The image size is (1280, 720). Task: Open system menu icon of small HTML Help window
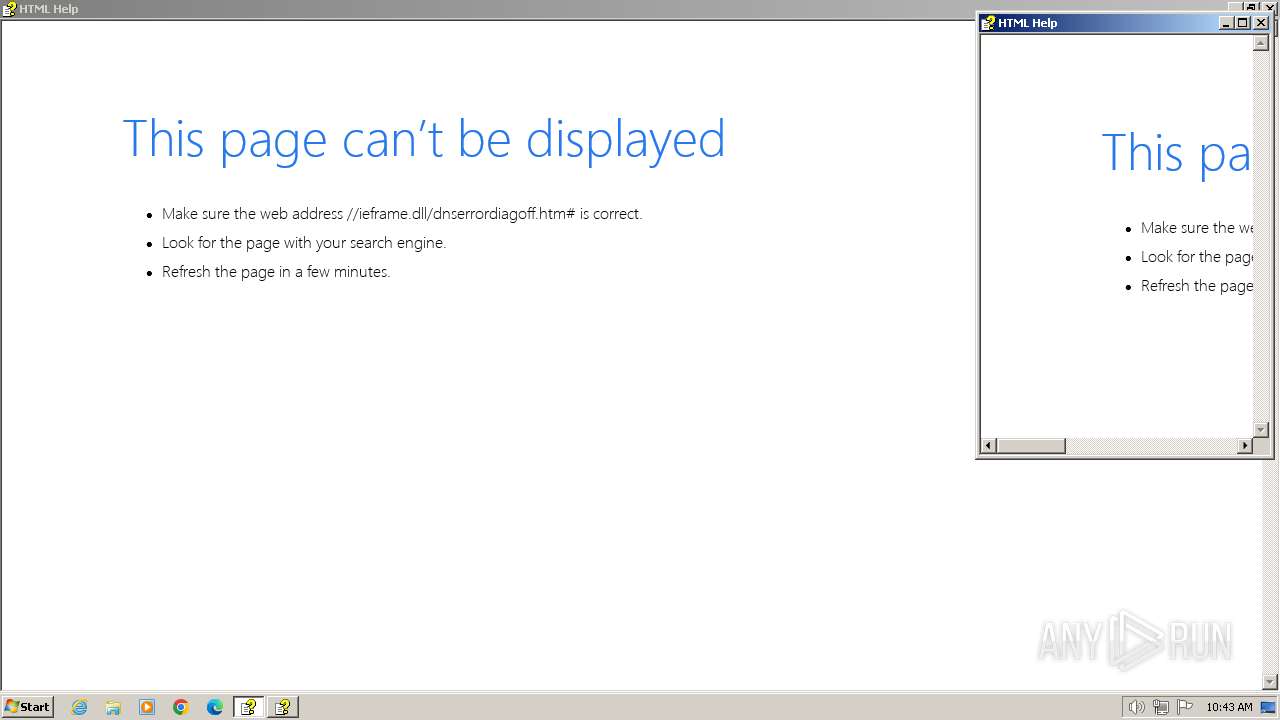[x=988, y=23]
